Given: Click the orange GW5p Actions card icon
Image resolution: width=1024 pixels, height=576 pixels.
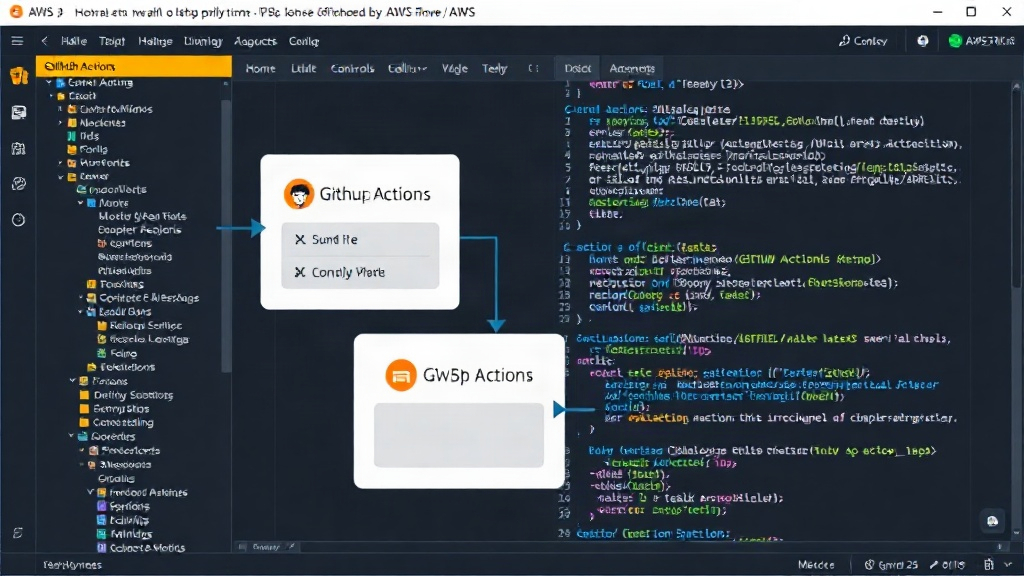Looking at the screenshot, I should 401,376.
